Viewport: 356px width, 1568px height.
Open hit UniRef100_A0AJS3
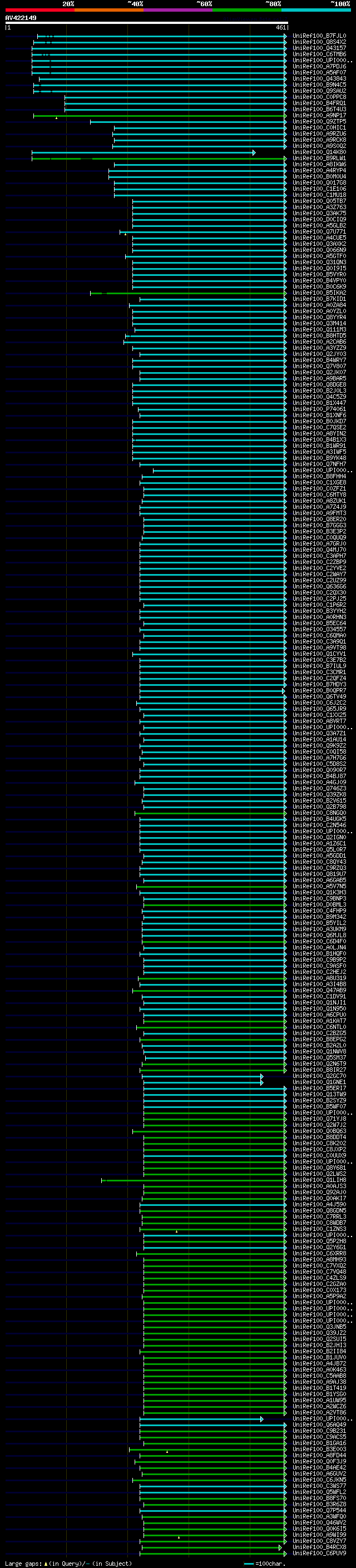point(319,1186)
